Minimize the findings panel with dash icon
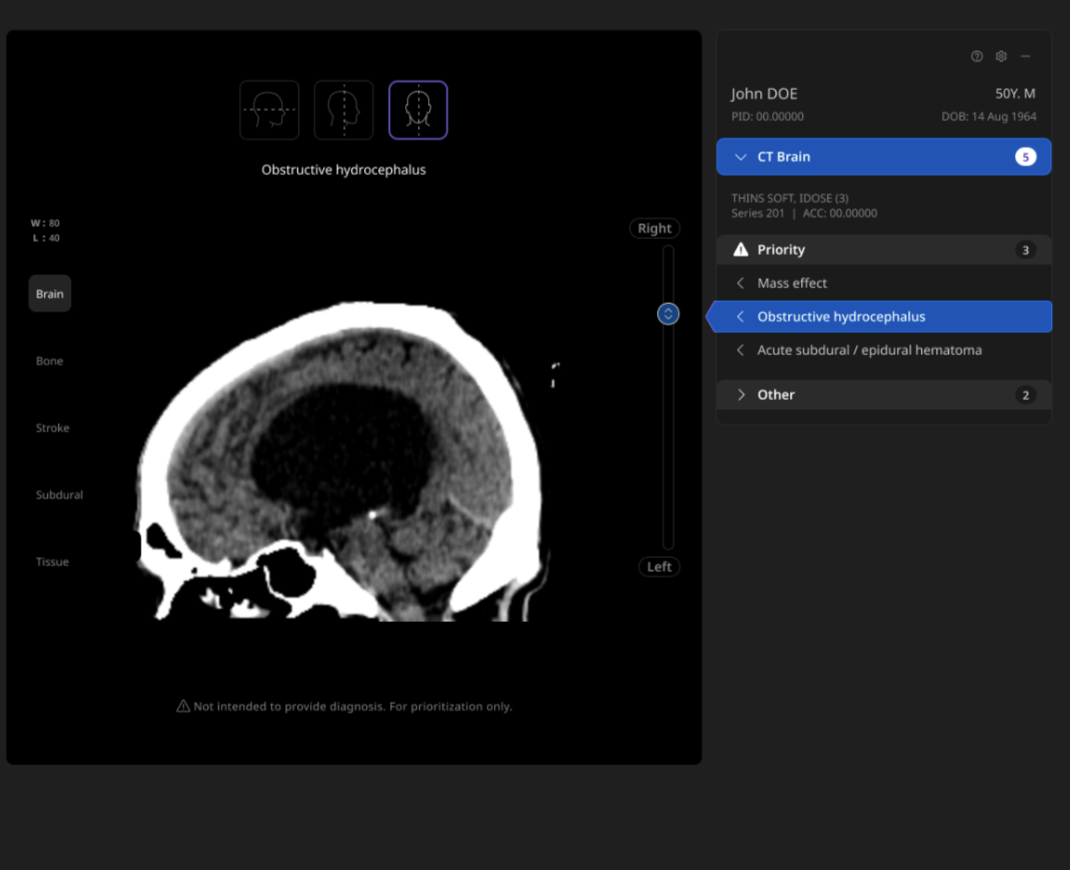The height and width of the screenshot is (870, 1070). tap(1025, 57)
